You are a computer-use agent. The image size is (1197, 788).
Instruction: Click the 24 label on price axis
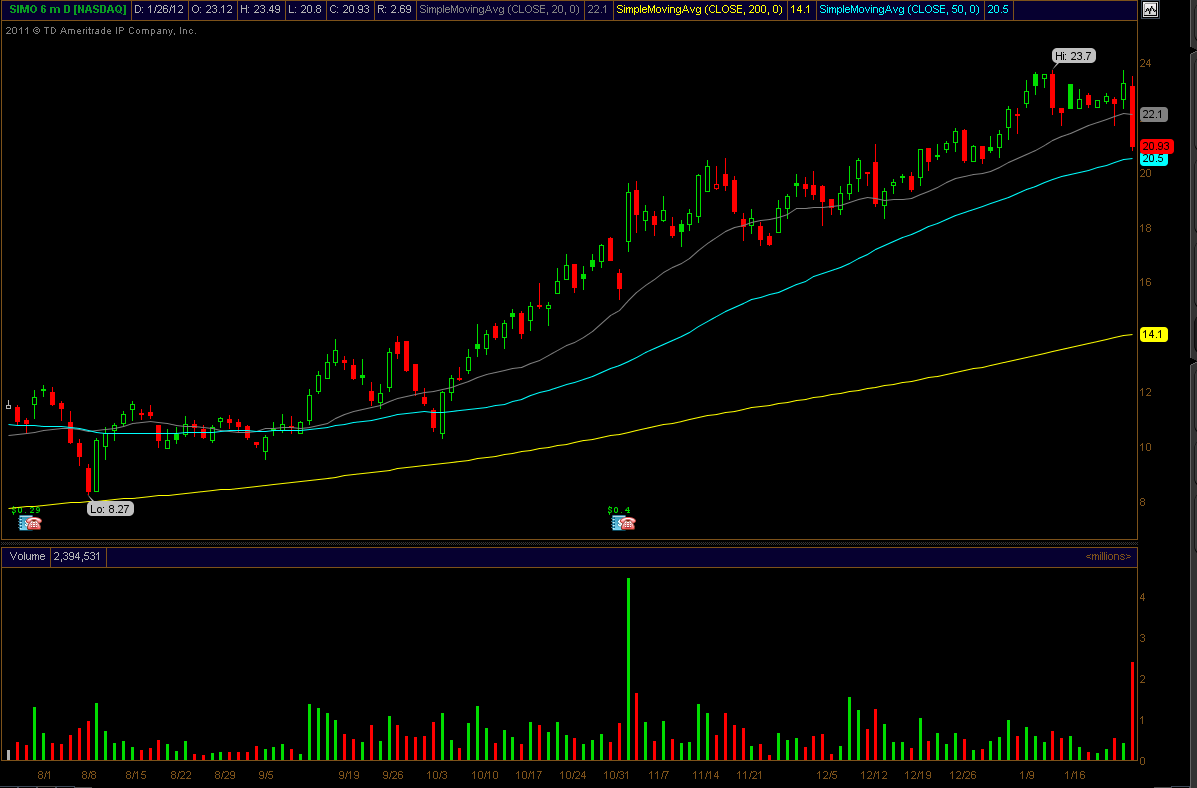[1145, 63]
